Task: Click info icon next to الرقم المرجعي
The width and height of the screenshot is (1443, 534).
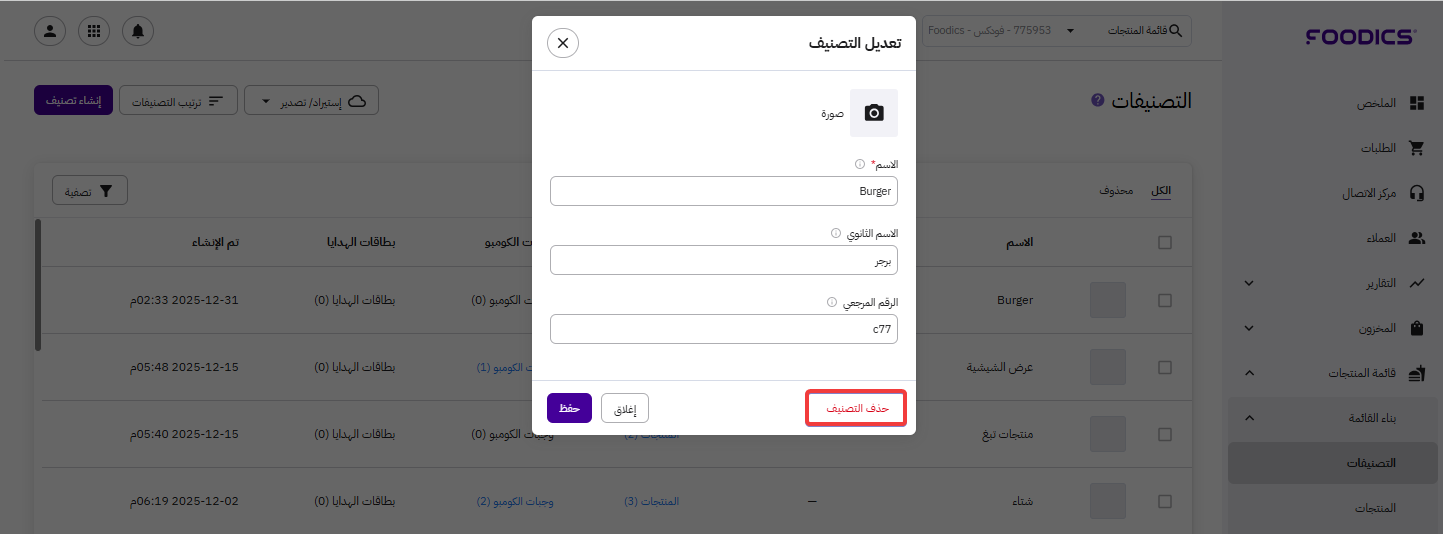Action: [x=832, y=302]
